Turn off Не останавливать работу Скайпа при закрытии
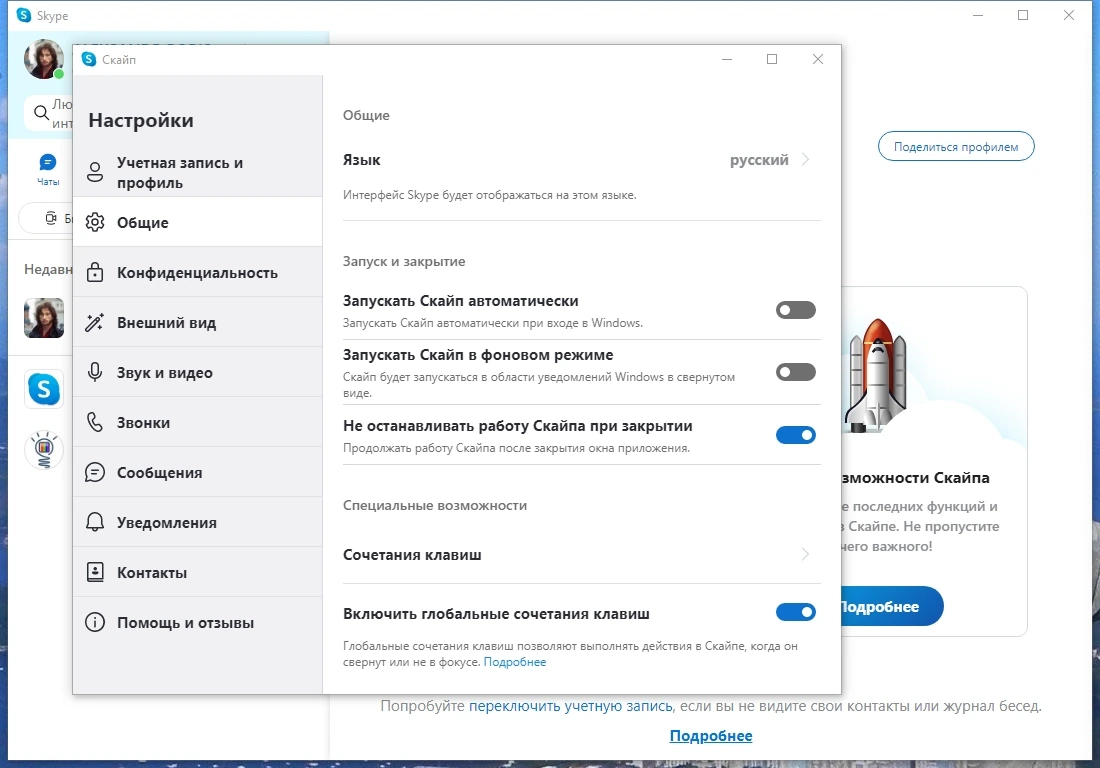1100x768 pixels. (x=796, y=435)
